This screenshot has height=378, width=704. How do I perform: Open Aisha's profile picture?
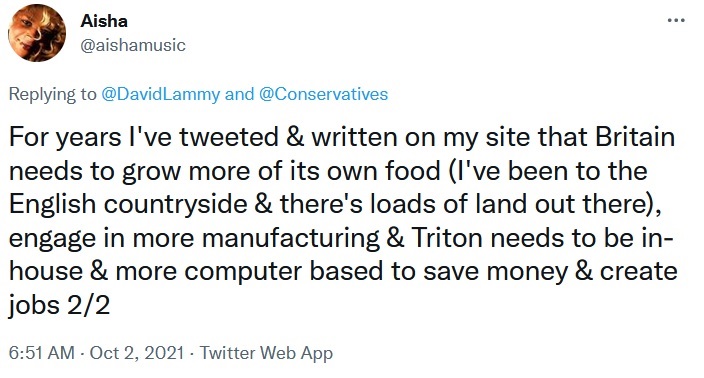point(37,33)
